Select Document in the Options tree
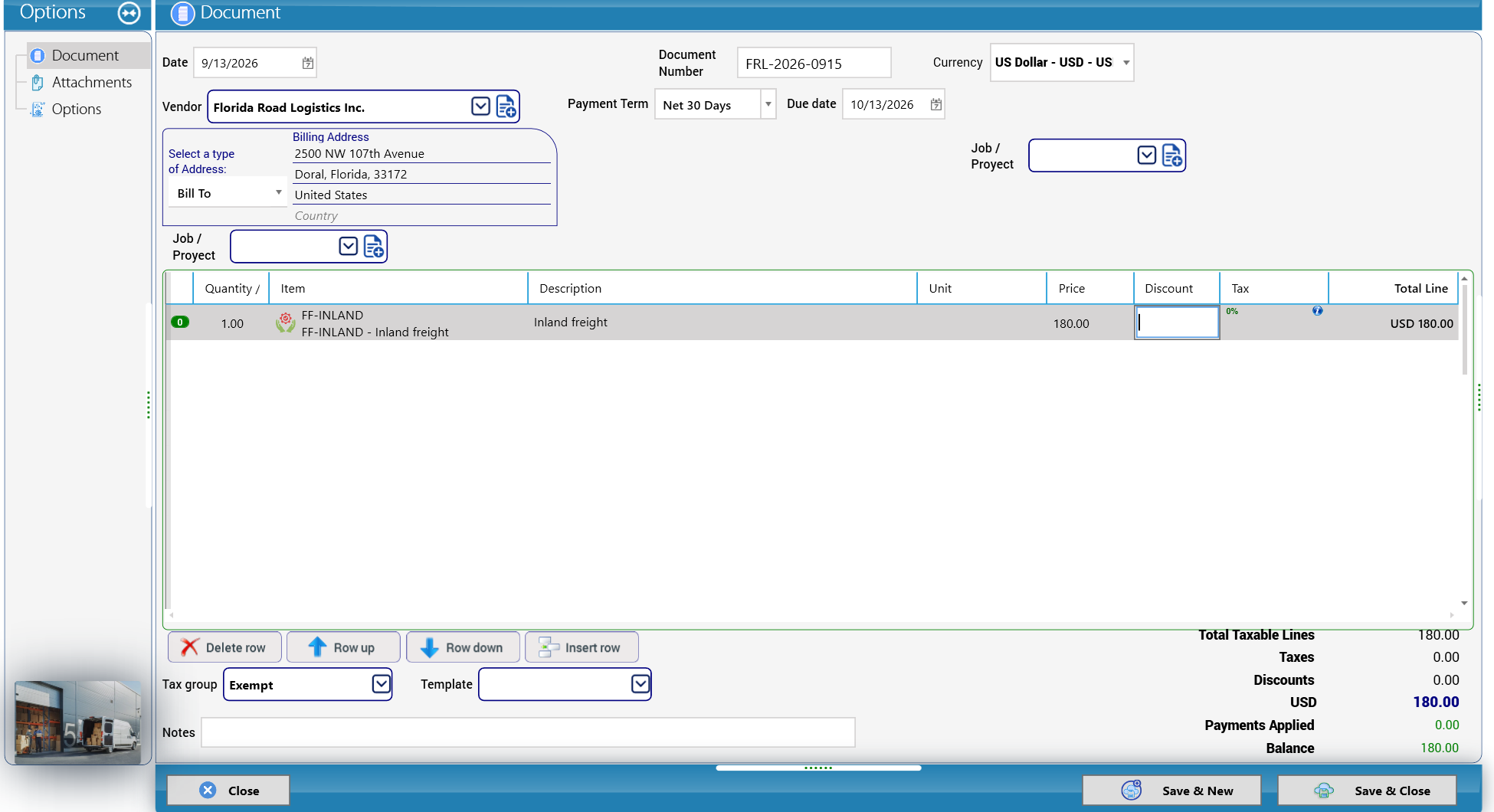The image size is (1494, 812). tap(85, 55)
